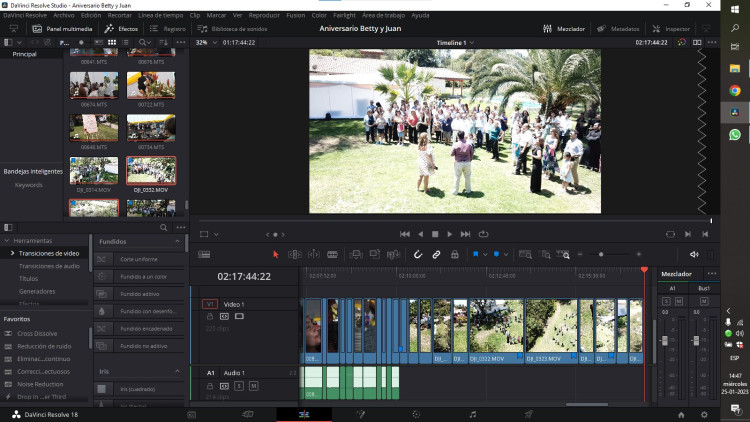This screenshot has width=750, height=422.
Task: Click the Insert clip icon
Action: click(356, 255)
